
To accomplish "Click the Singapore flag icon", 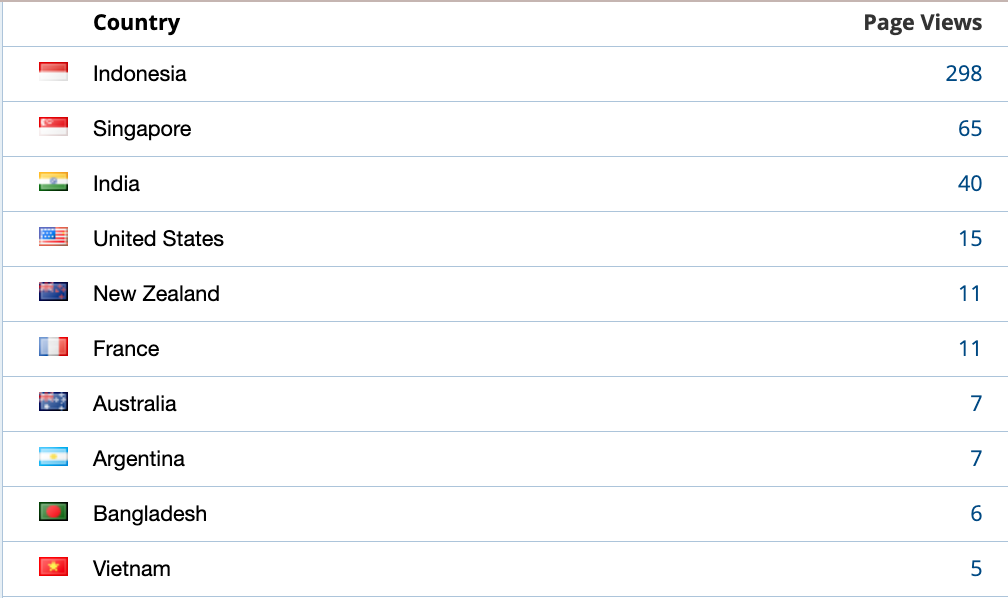I will tap(53, 128).
